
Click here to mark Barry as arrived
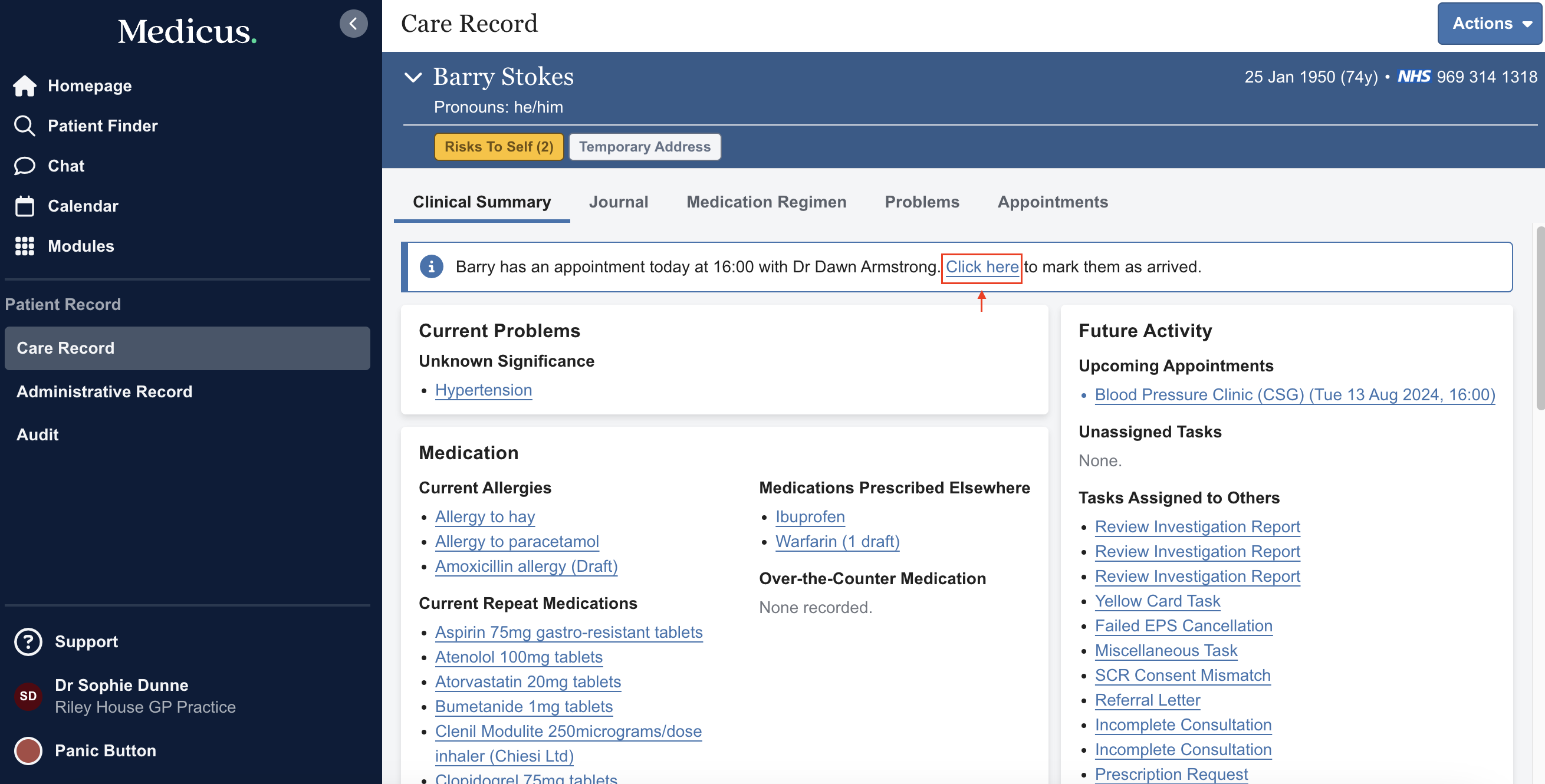pyautogui.click(x=981, y=266)
